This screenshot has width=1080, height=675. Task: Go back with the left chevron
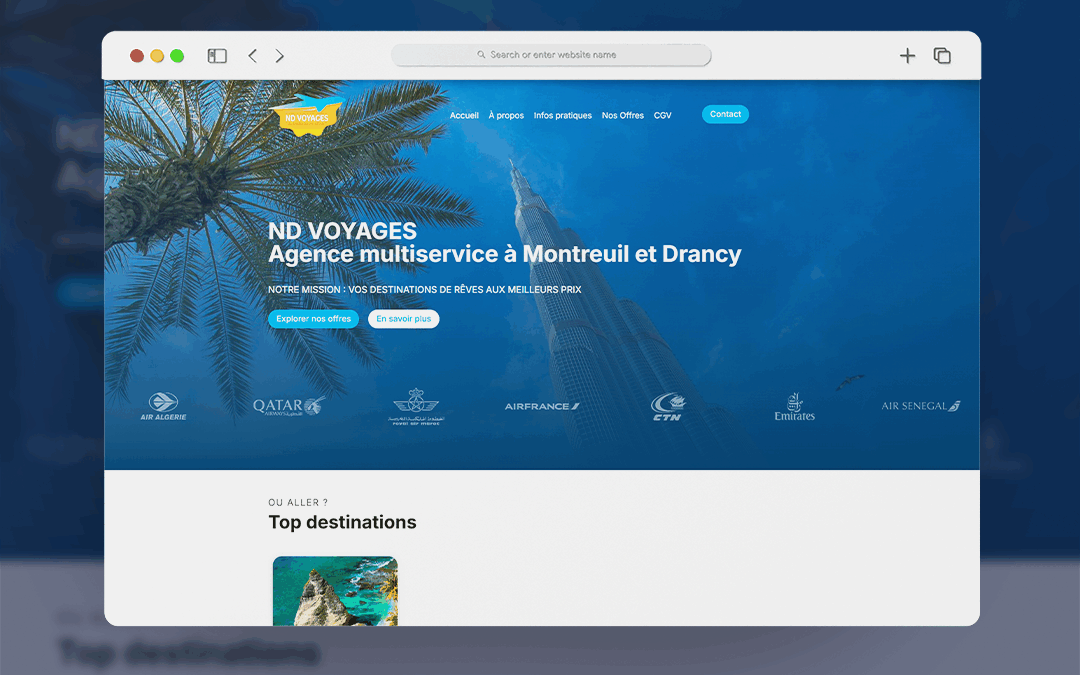pyautogui.click(x=253, y=56)
